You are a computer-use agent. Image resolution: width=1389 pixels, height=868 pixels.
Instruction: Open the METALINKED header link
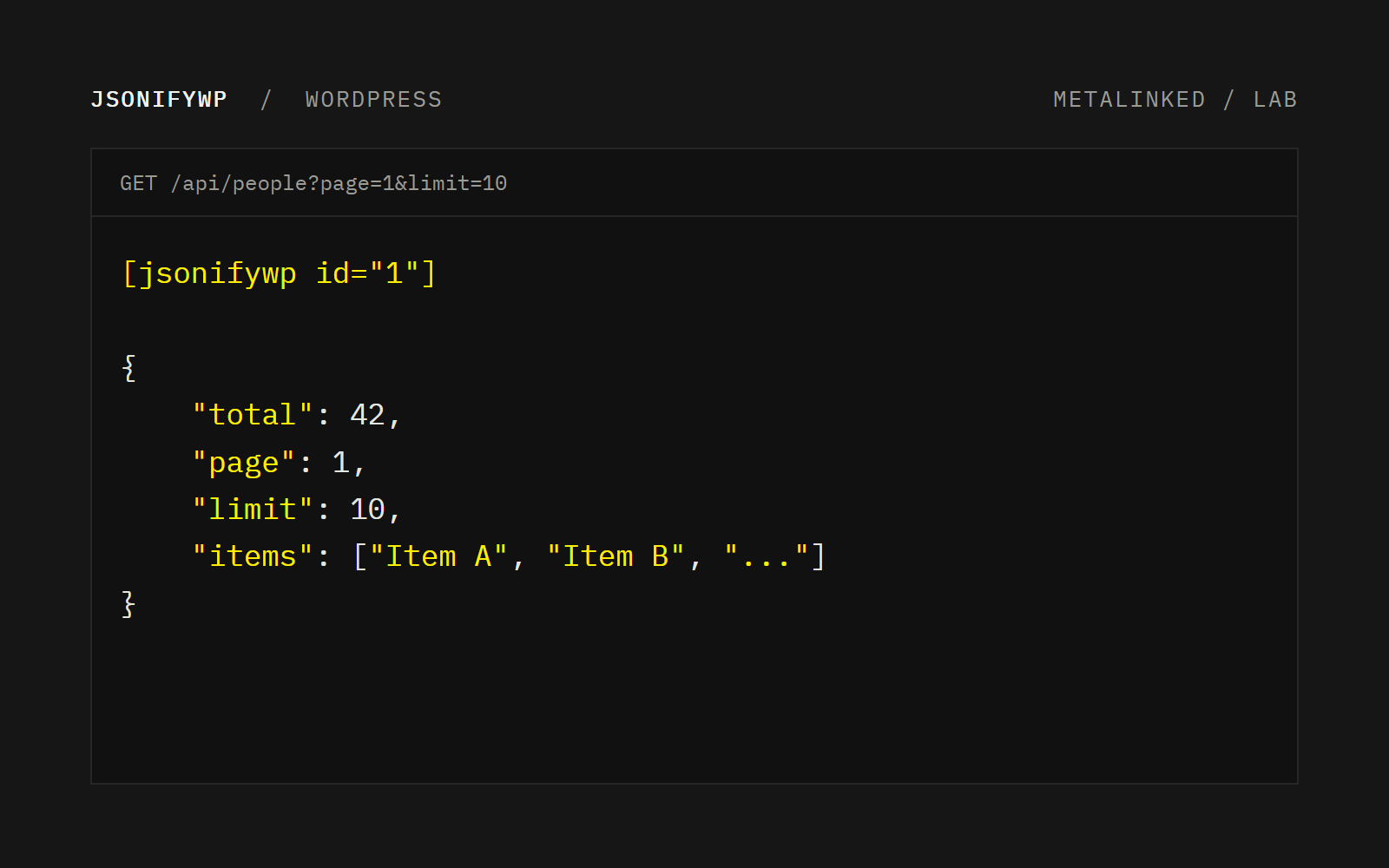pyautogui.click(x=1129, y=100)
